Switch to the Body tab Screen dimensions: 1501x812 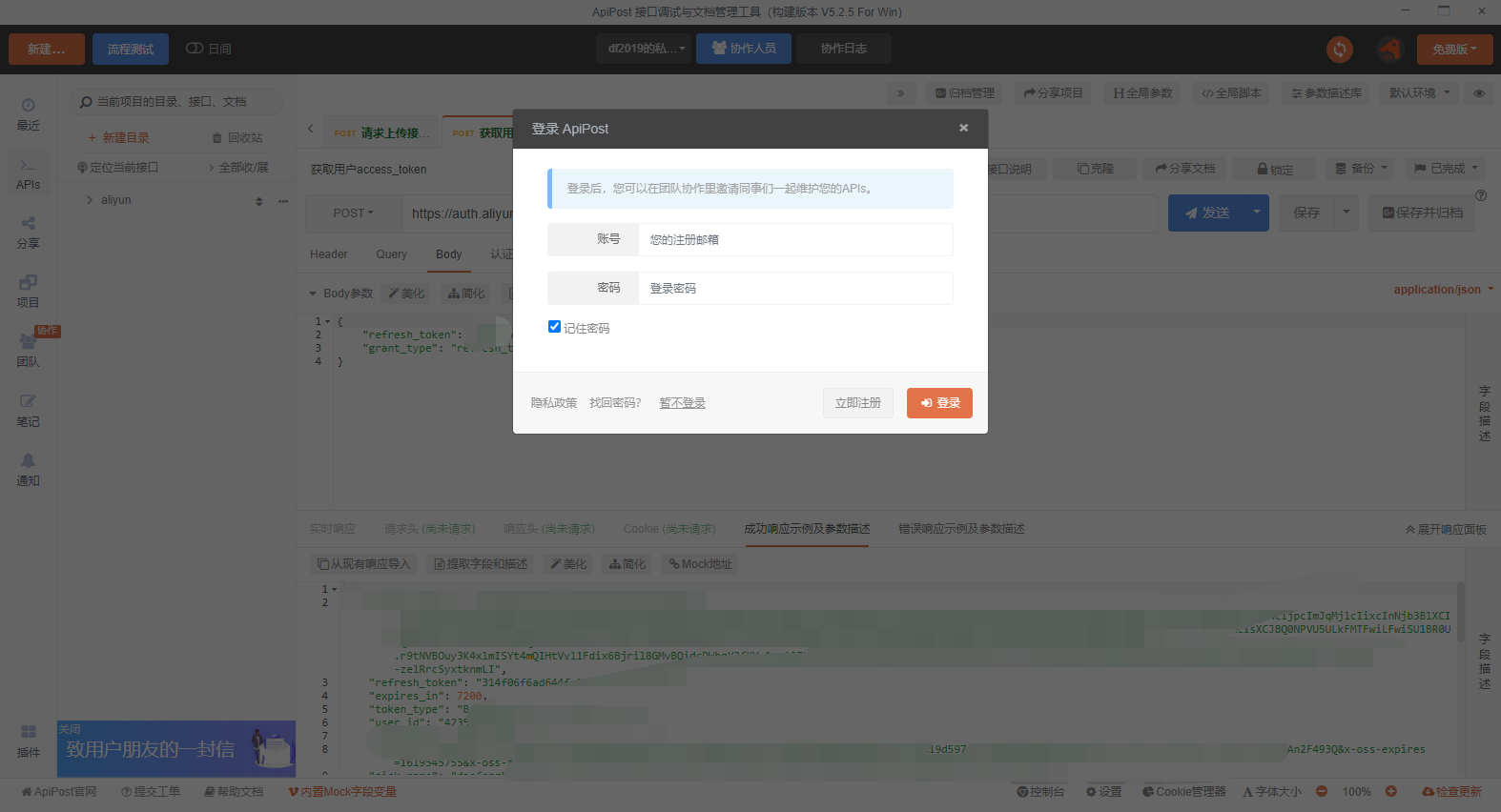[449, 254]
